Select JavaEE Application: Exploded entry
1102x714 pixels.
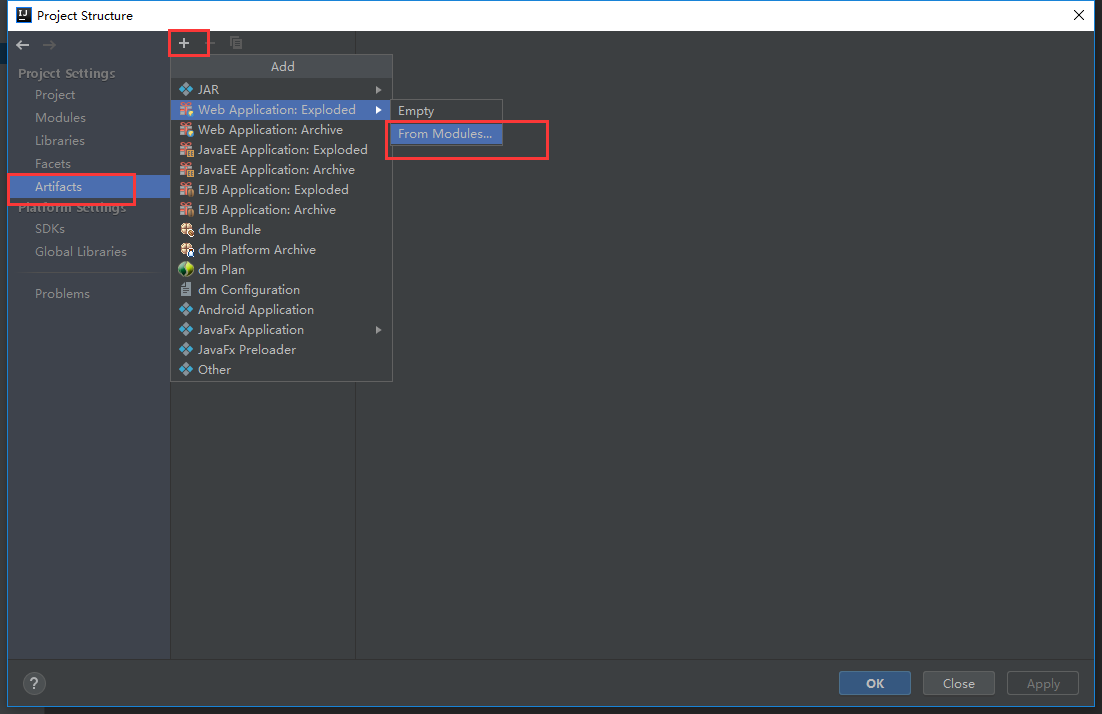point(281,150)
